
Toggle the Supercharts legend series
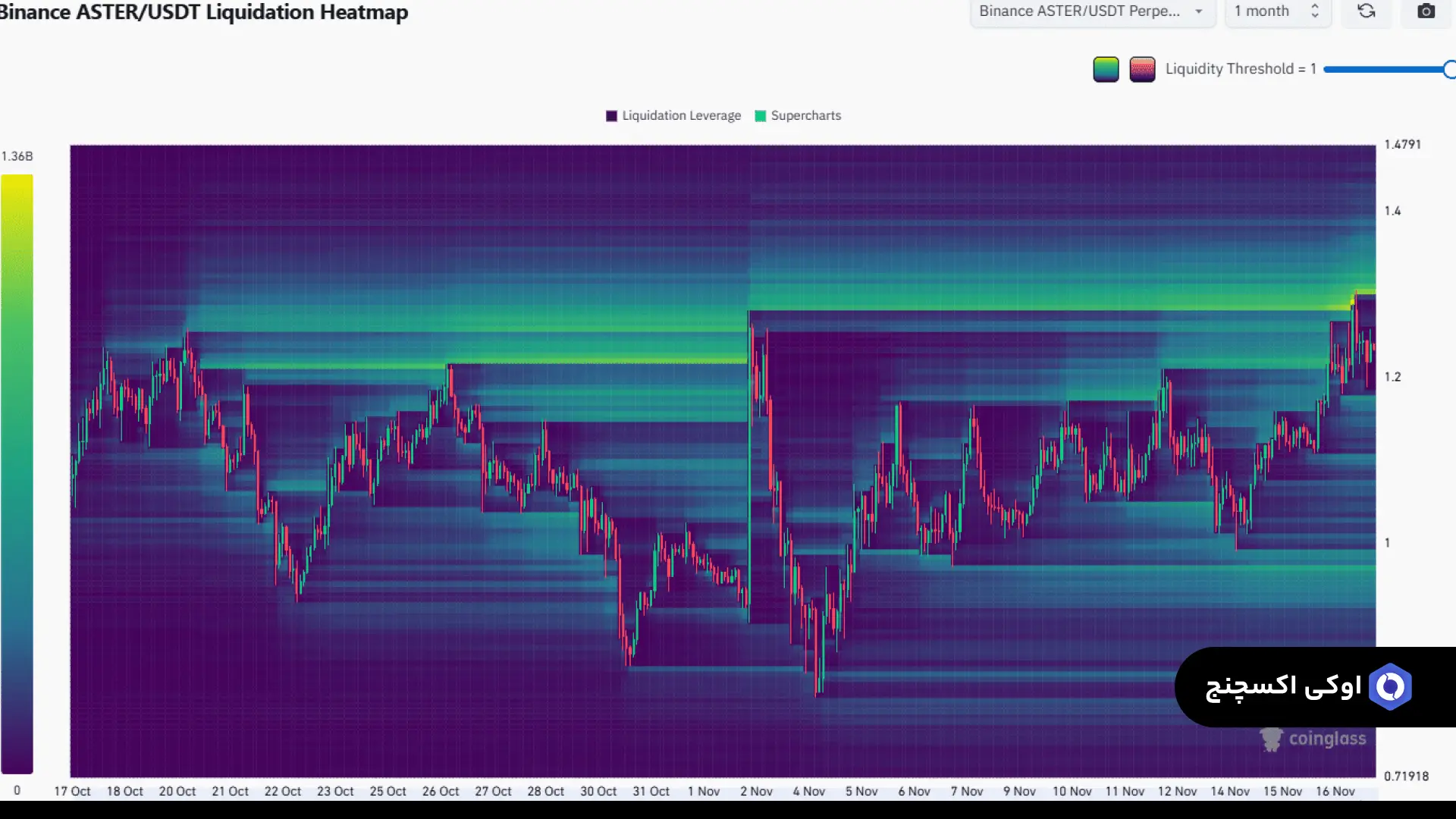(805, 116)
